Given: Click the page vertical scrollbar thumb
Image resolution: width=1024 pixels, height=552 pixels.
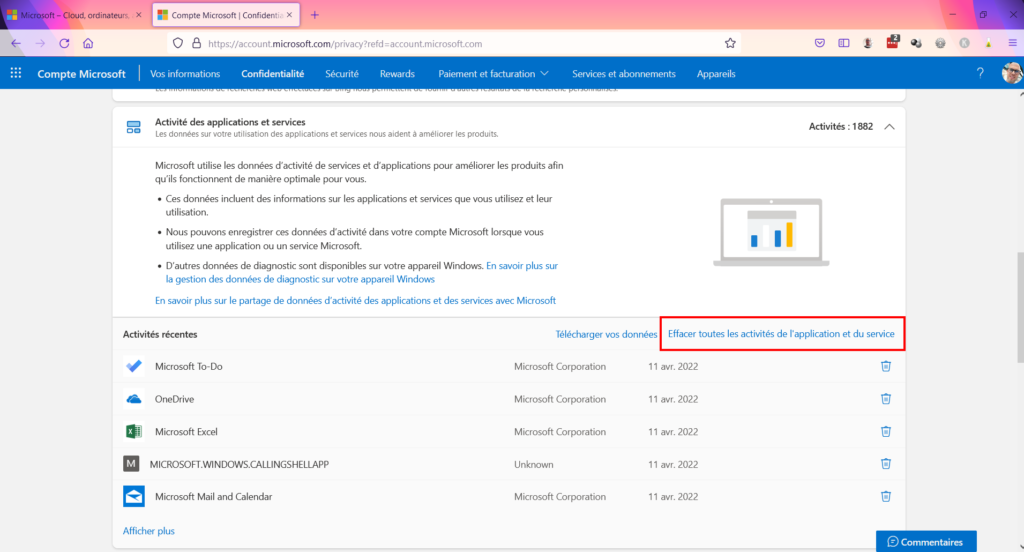Looking at the screenshot, I should pos(1020,307).
